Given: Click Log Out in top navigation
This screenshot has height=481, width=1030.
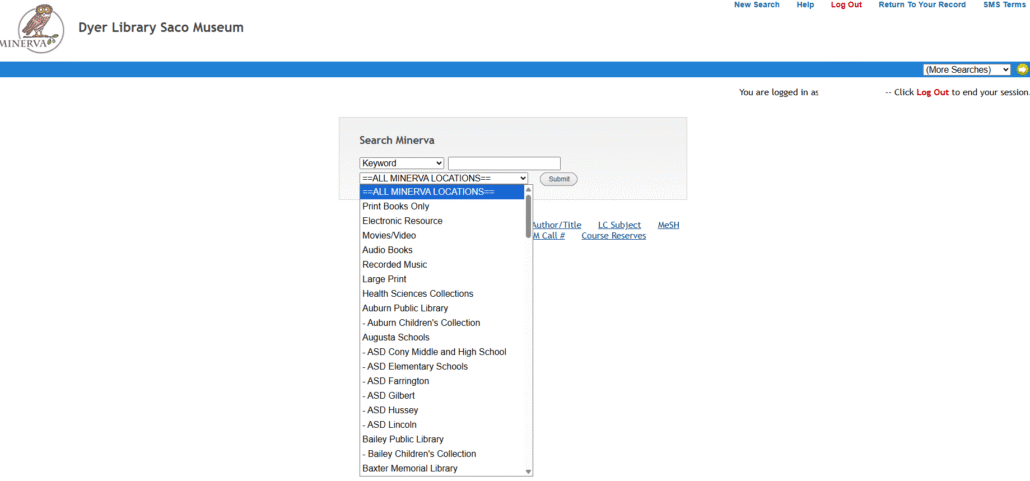Looking at the screenshot, I should click(x=846, y=5).
